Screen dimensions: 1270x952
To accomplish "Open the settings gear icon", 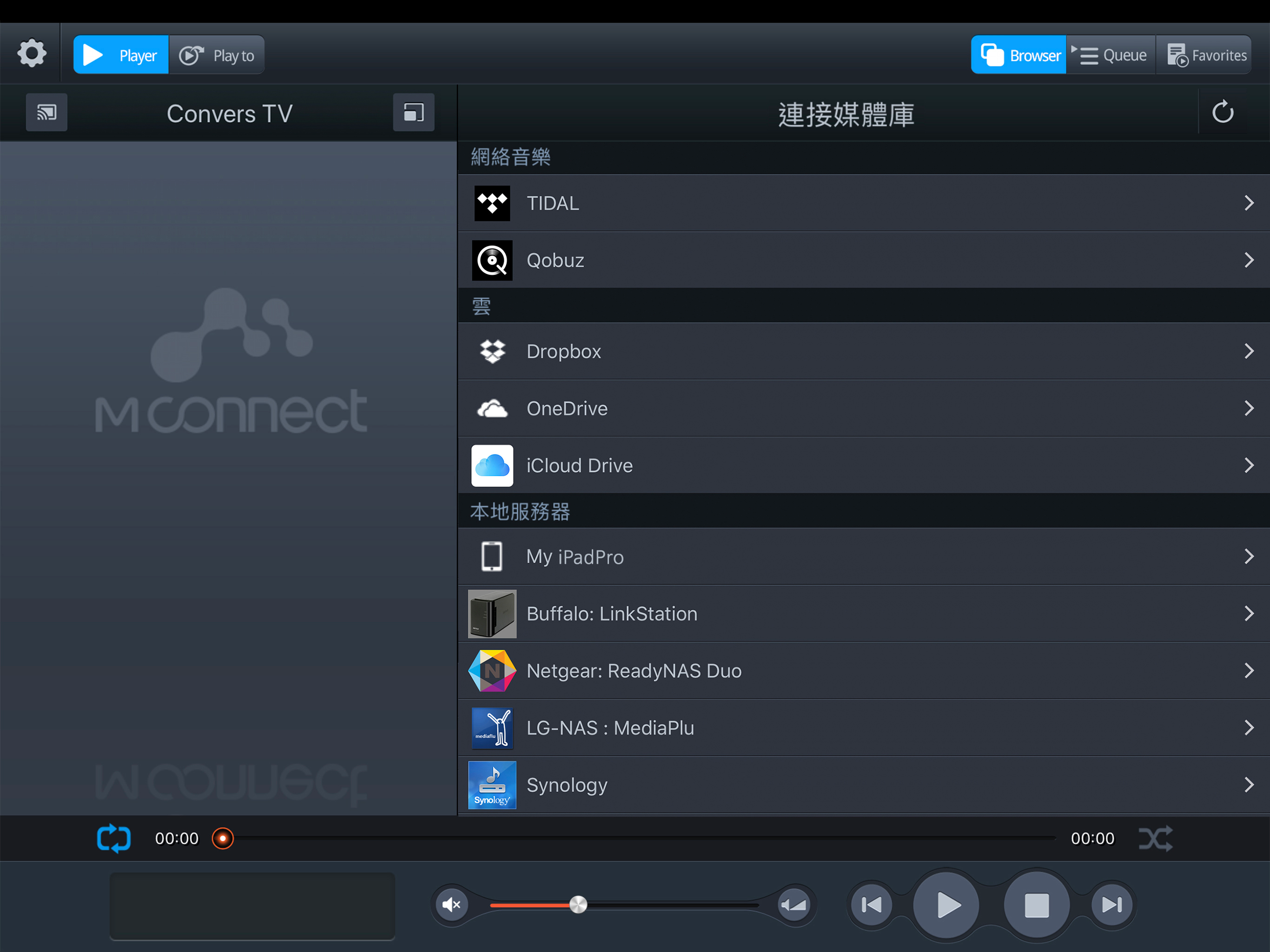I will (x=32, y=54).
